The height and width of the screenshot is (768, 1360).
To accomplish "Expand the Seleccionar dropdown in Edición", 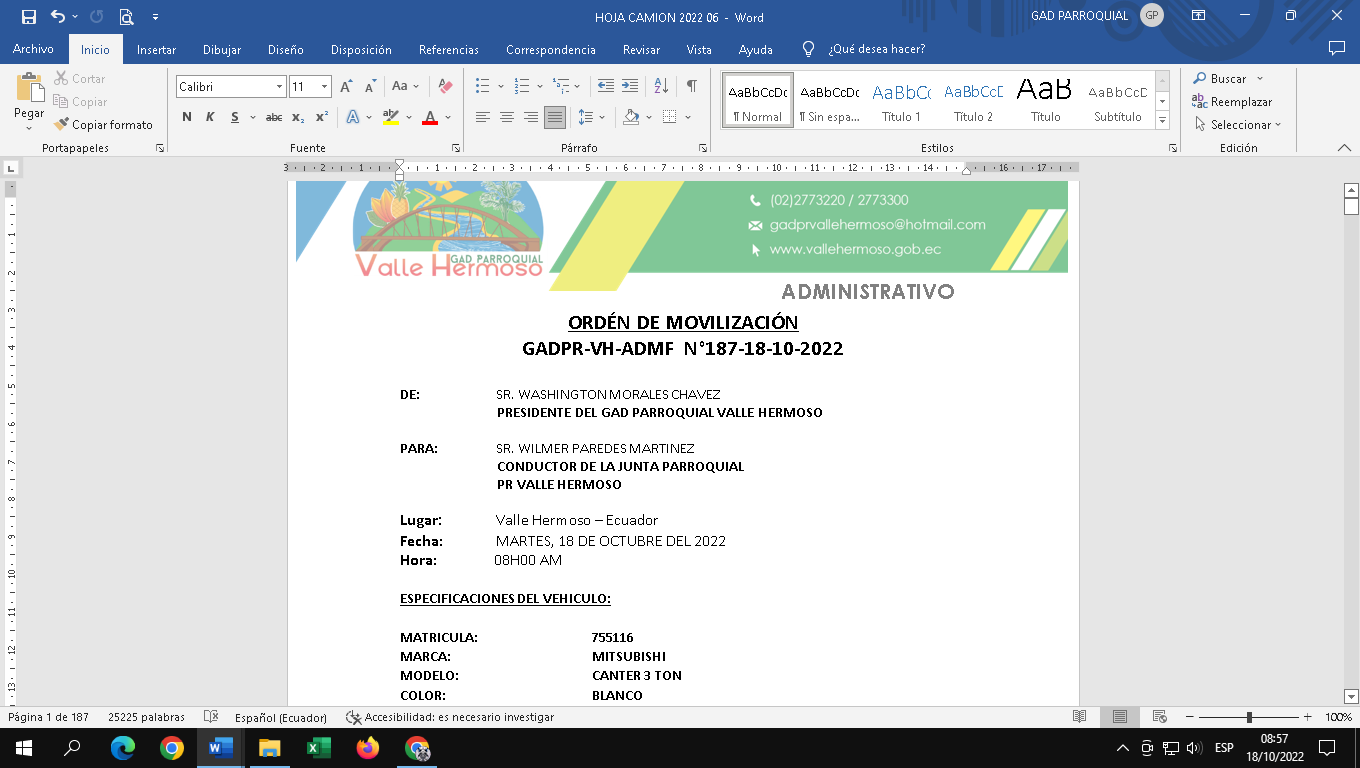I will pyautogui.click(x=1240, y=125).
